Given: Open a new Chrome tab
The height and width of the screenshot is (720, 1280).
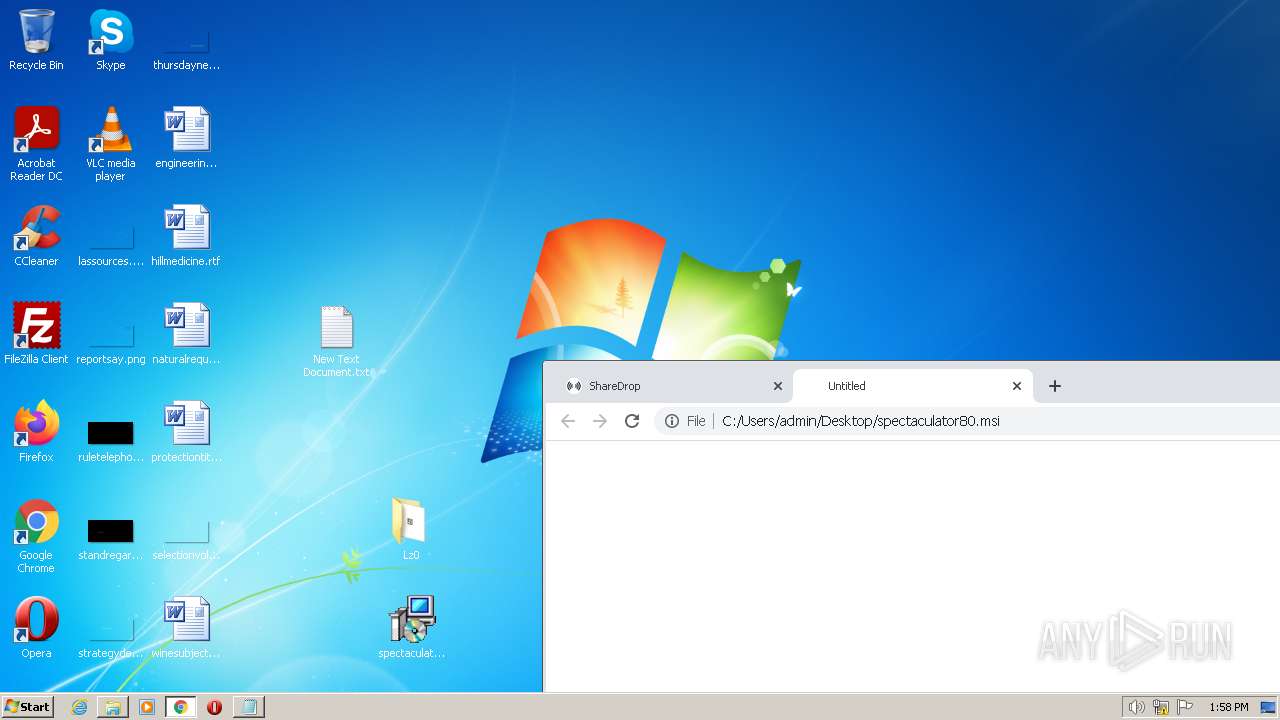Looking at the screenshot, I should tap(1054, 386).
